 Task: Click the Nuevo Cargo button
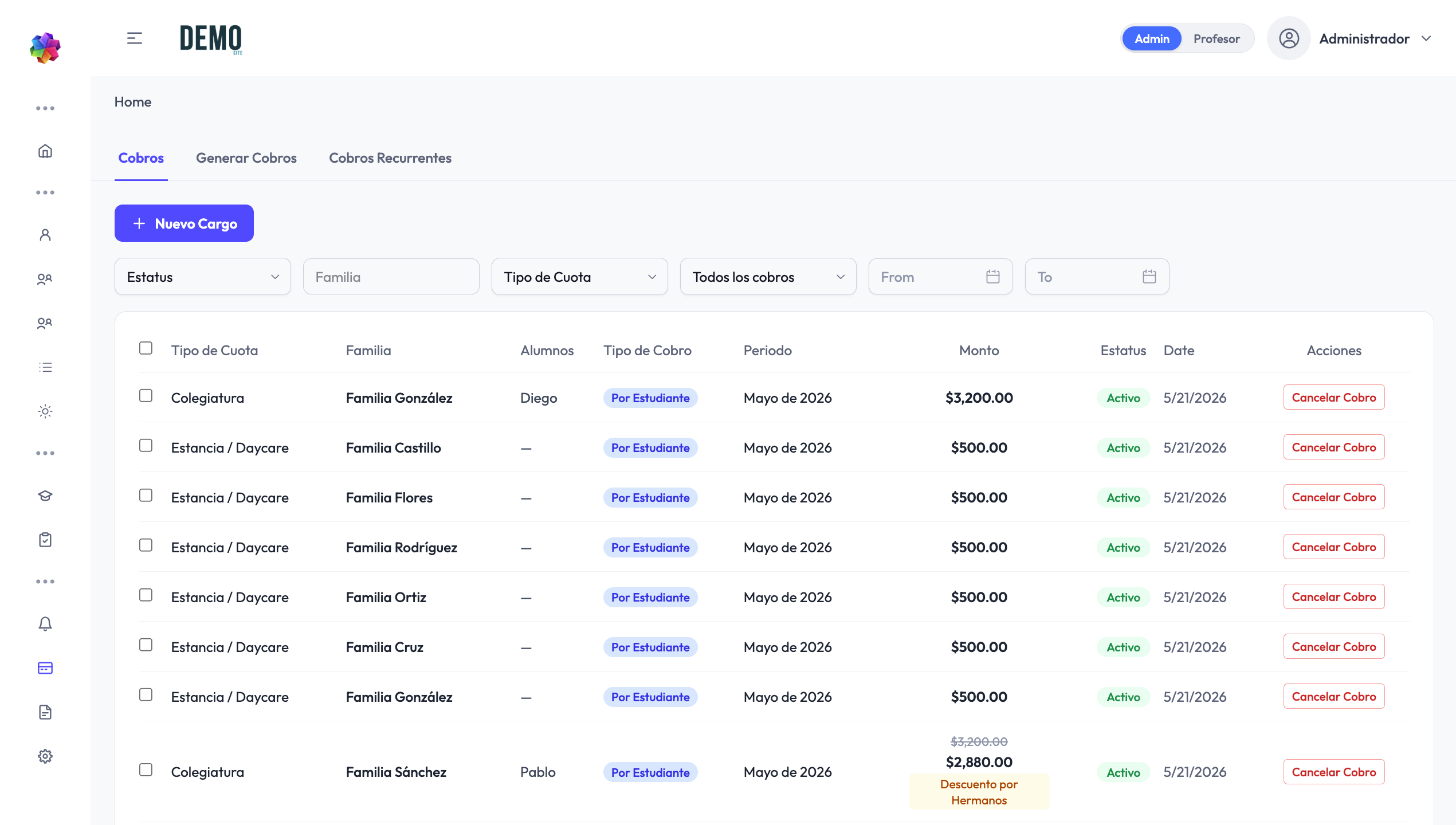(184, 223)
